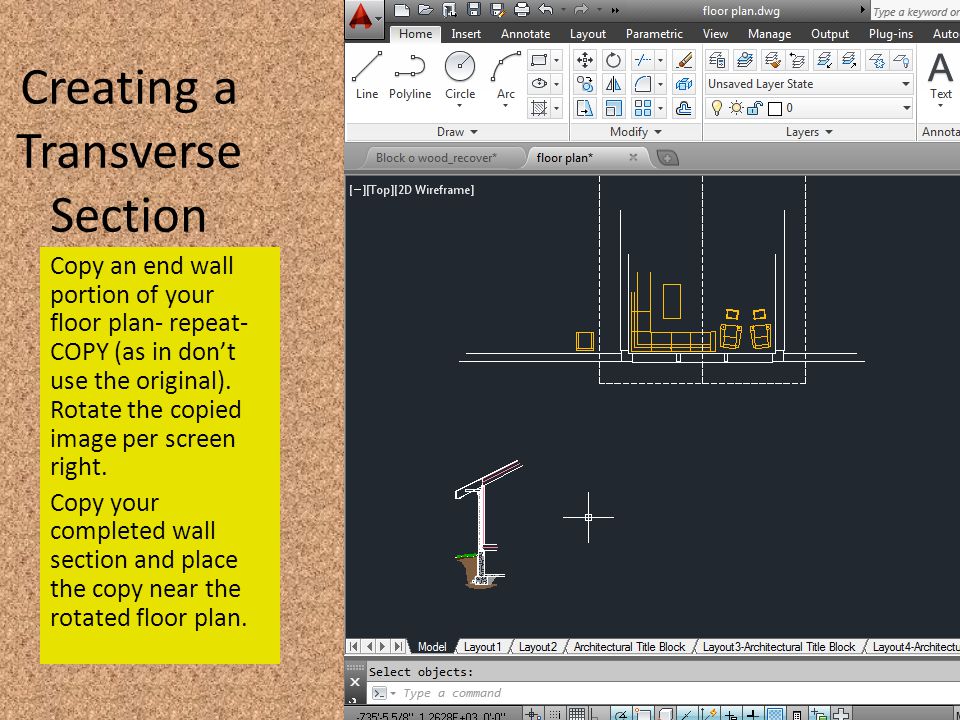Viewport: 960px width, 720px height.
Task: Select the Circle tool
Action: (x=460, y=75)
